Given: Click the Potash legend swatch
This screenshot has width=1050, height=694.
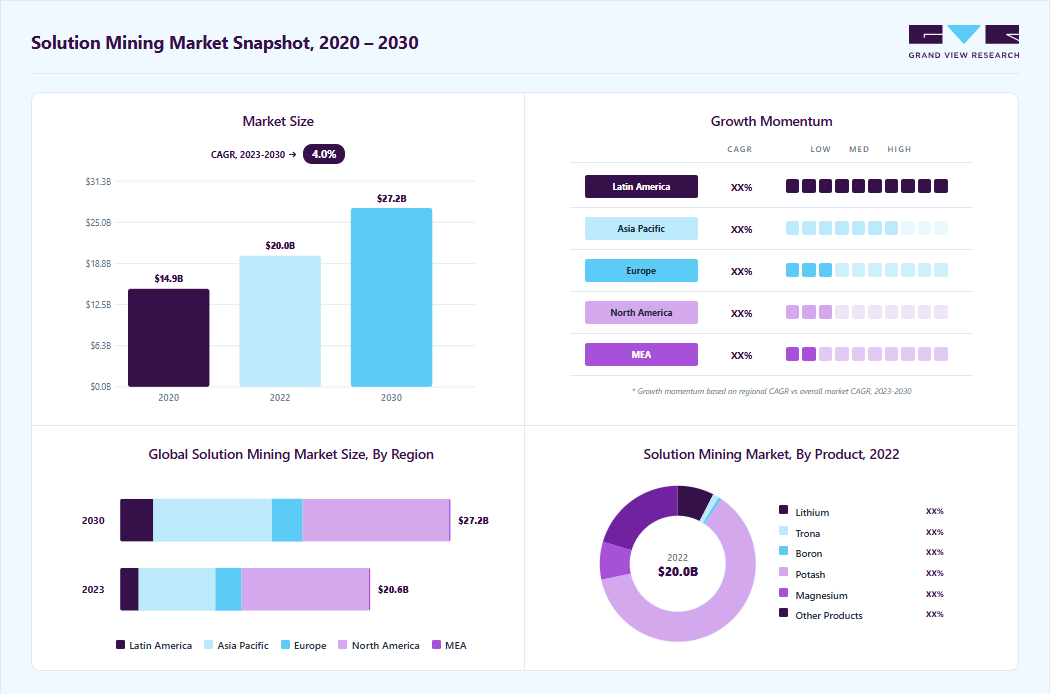Looking at the screenshot, I should point(783,571).
